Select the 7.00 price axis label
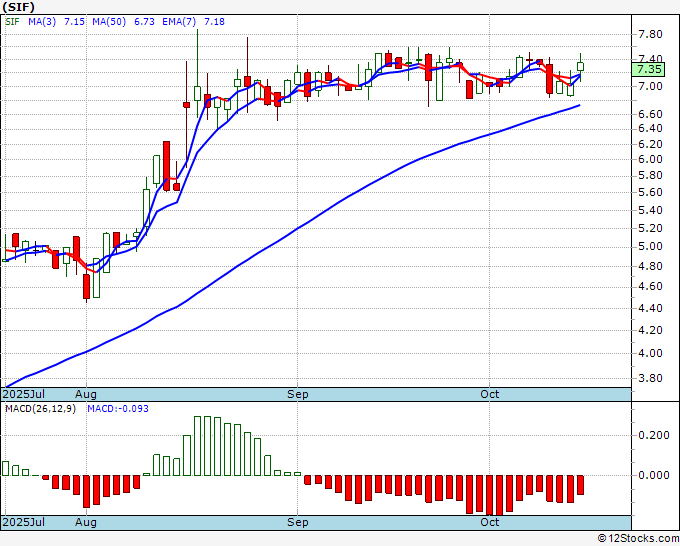 [x=650, y=86]
